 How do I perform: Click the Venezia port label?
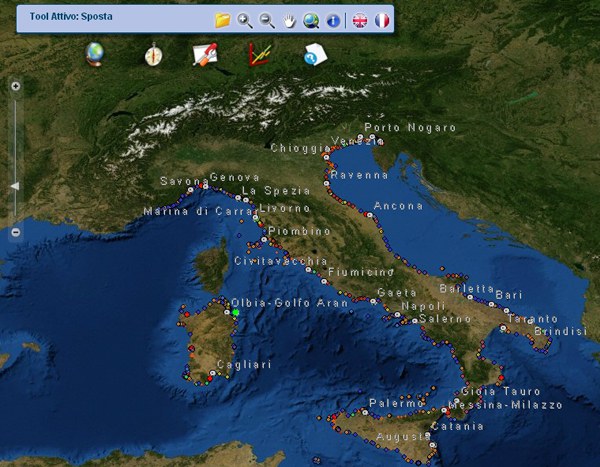tap(357, 141)
